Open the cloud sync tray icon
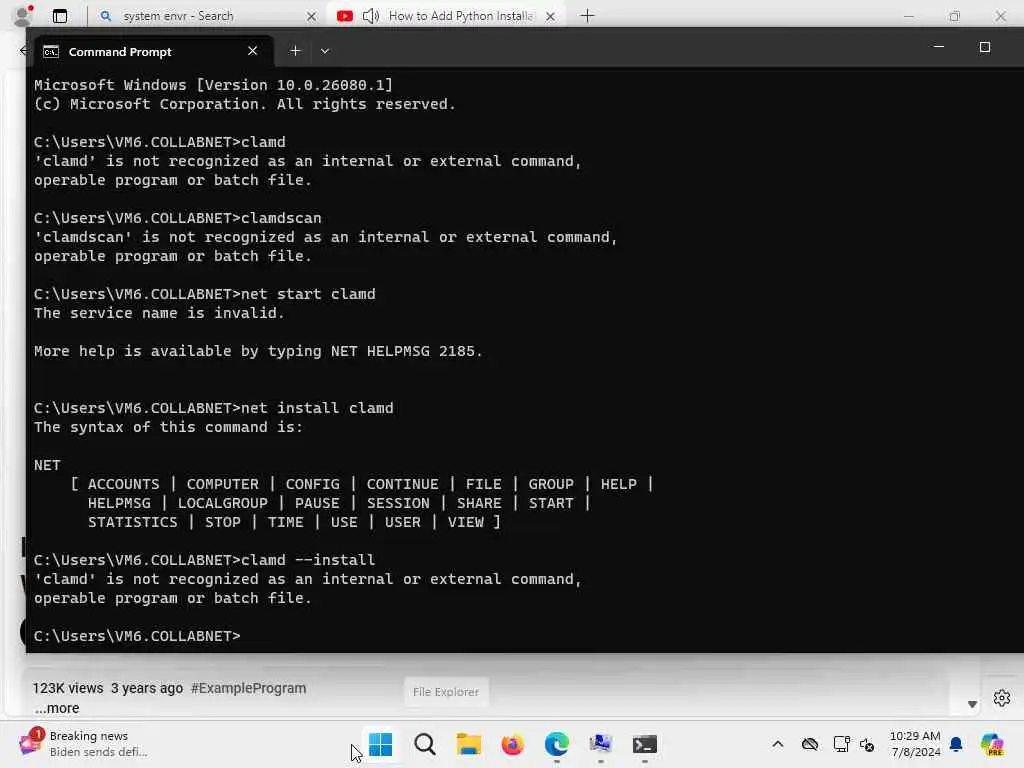Viewport: 1024px width, 768px height. point(810,744)
